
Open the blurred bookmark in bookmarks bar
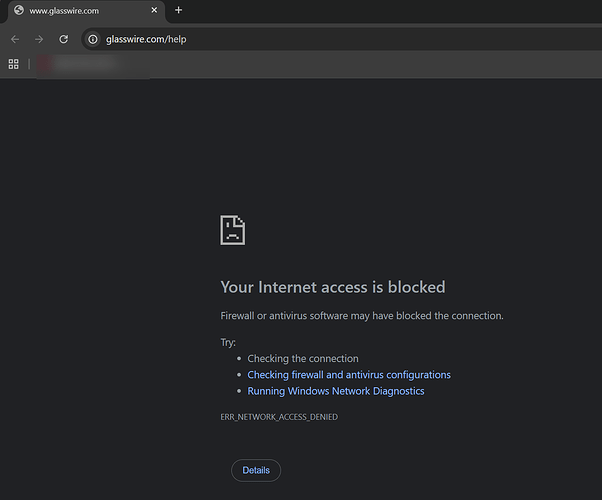coord(78,64)
